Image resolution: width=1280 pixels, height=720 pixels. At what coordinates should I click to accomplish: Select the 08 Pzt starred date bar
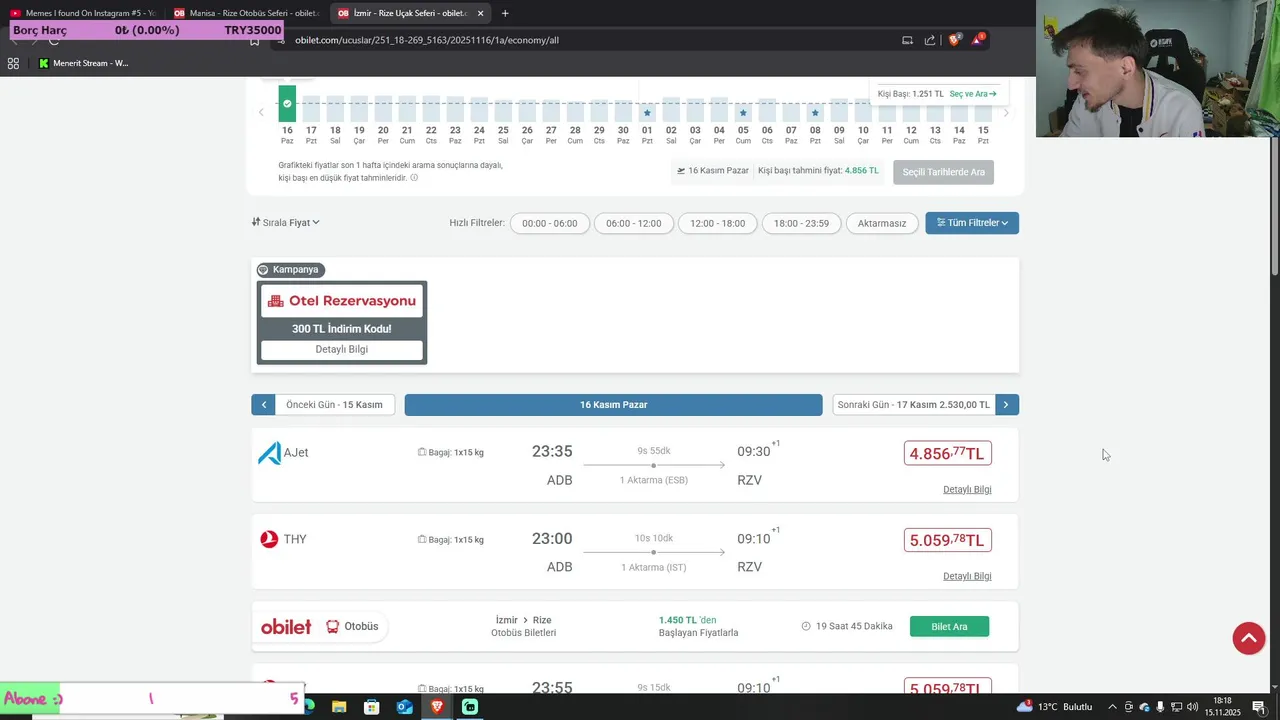point(815,112)
